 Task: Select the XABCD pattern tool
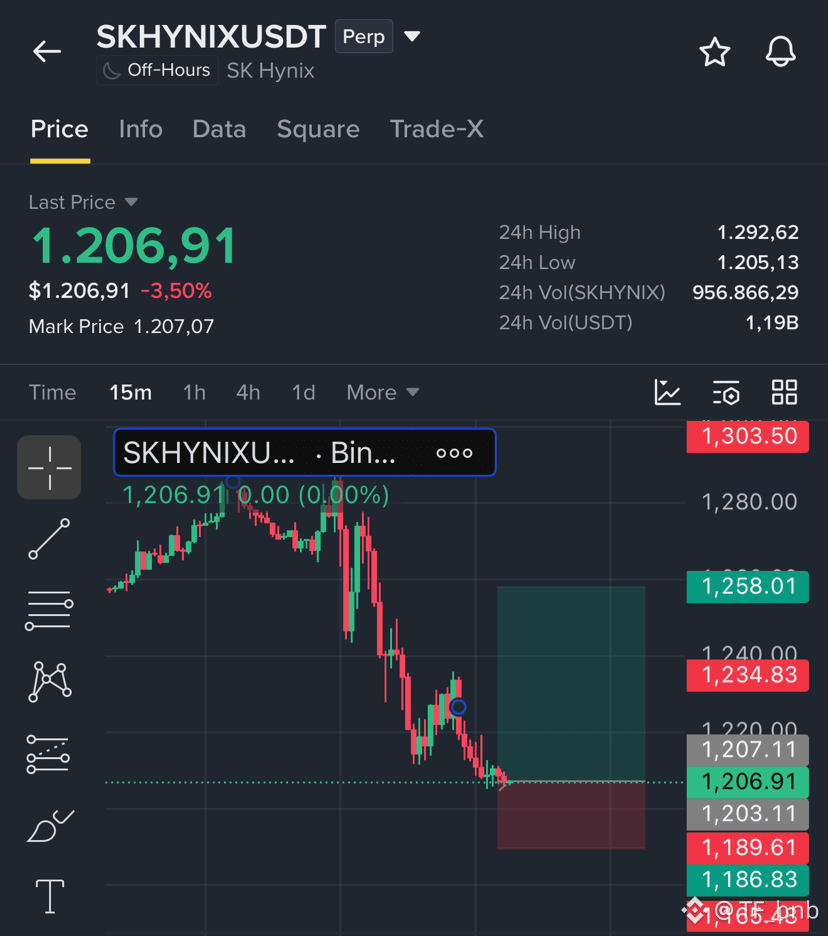point(50,682)
